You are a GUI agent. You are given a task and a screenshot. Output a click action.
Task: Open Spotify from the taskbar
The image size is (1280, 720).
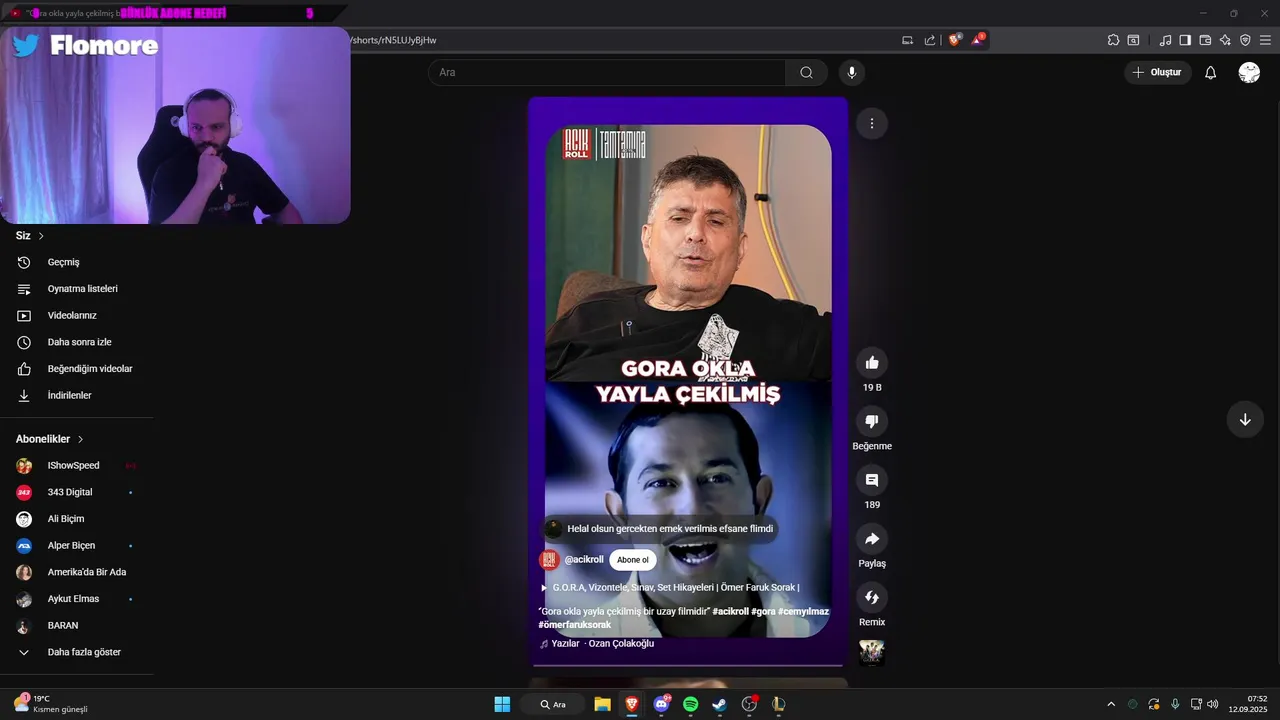point(690,704)
